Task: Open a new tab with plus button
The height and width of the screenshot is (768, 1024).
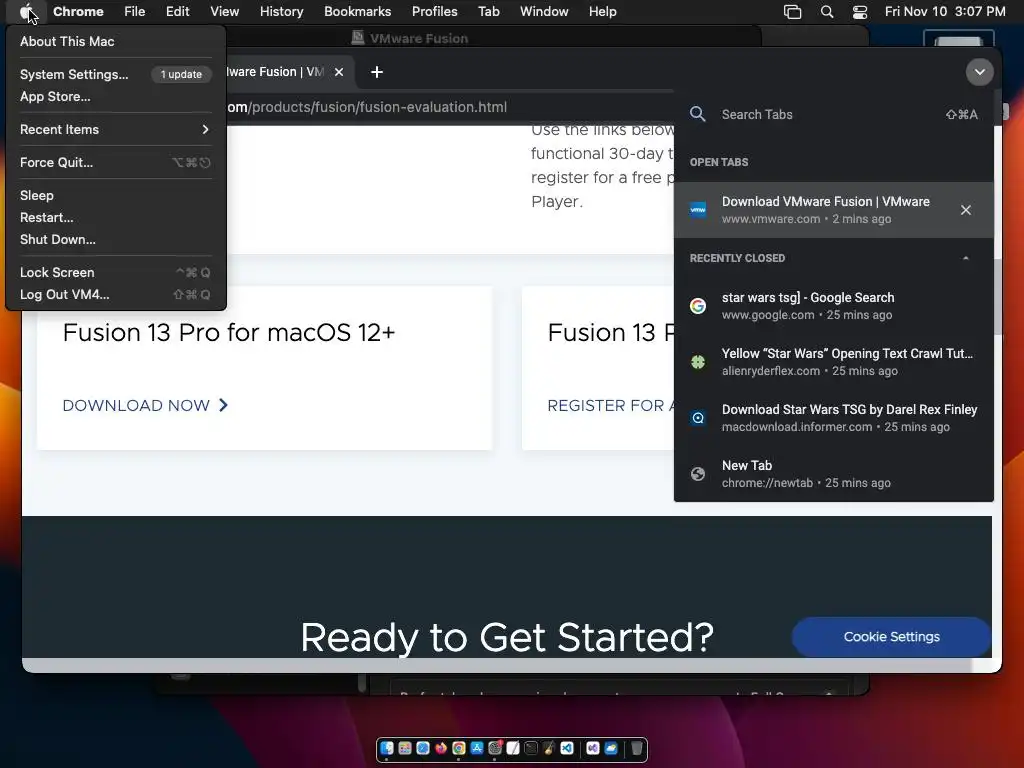Action: 377,72
